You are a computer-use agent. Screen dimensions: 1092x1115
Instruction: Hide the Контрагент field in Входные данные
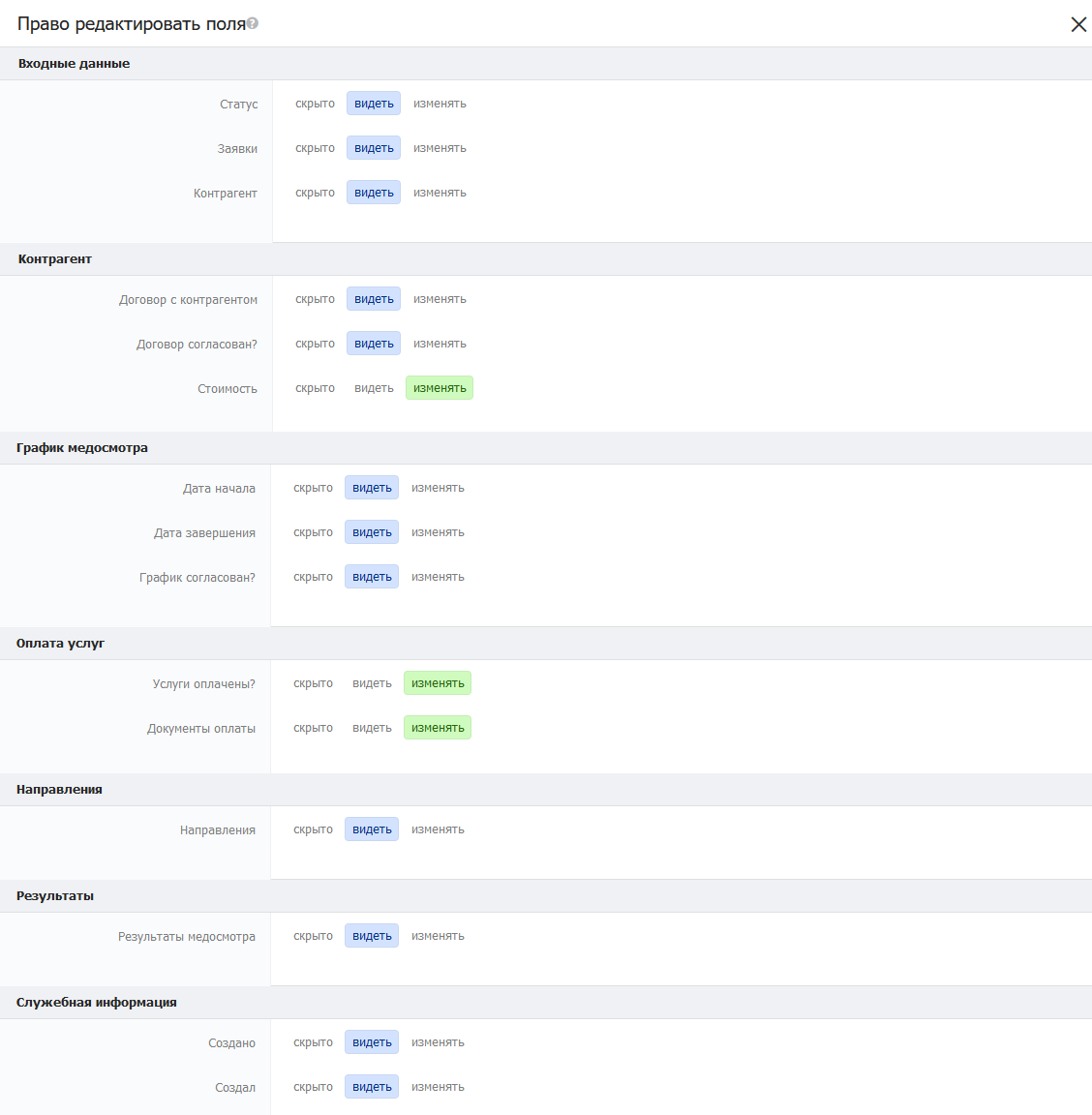point(316,193)
